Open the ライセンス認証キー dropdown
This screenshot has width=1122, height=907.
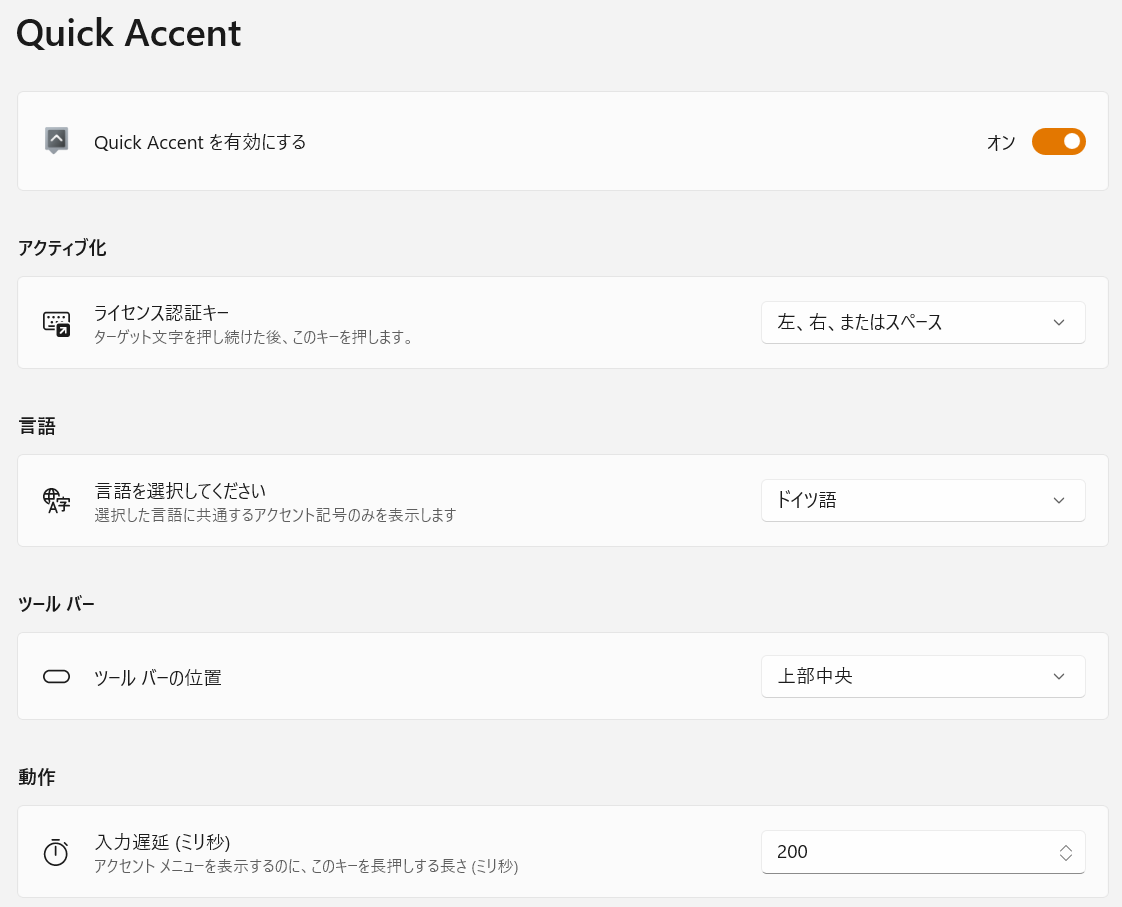tap(923, 322)
